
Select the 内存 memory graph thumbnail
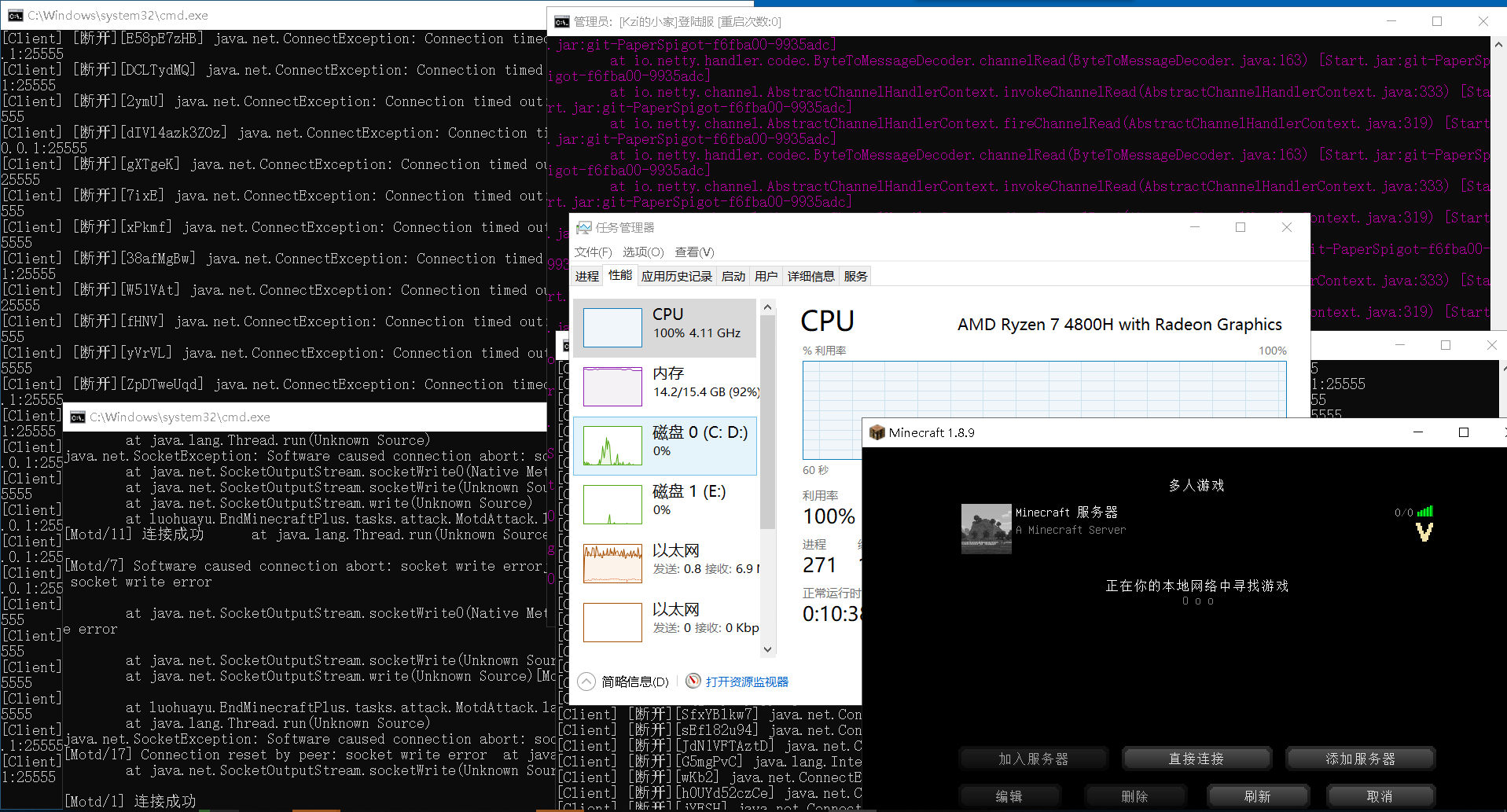point(612,387)
